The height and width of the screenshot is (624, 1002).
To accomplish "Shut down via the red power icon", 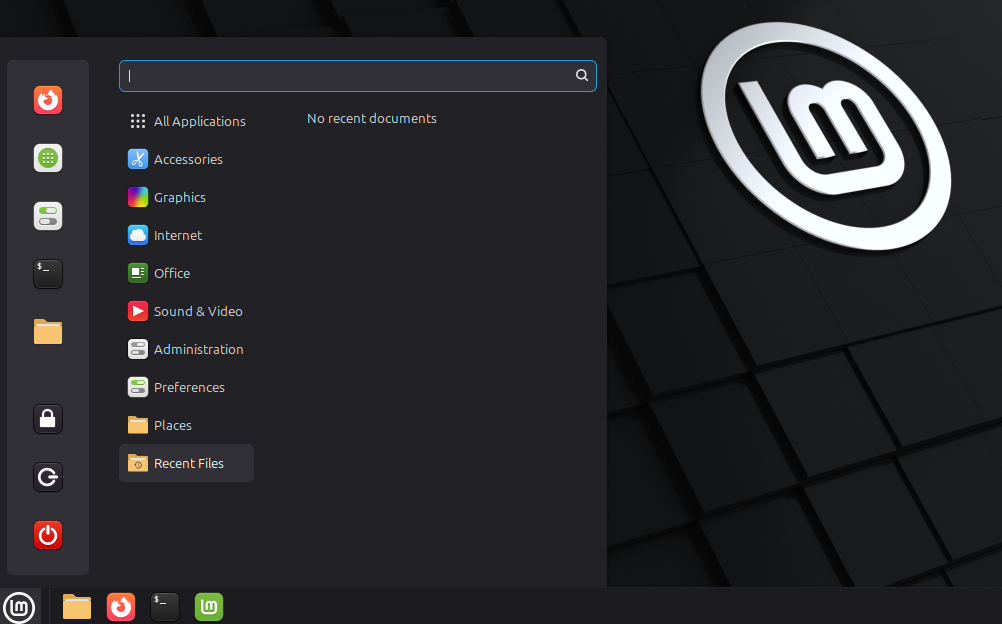I will coord(48,535).
